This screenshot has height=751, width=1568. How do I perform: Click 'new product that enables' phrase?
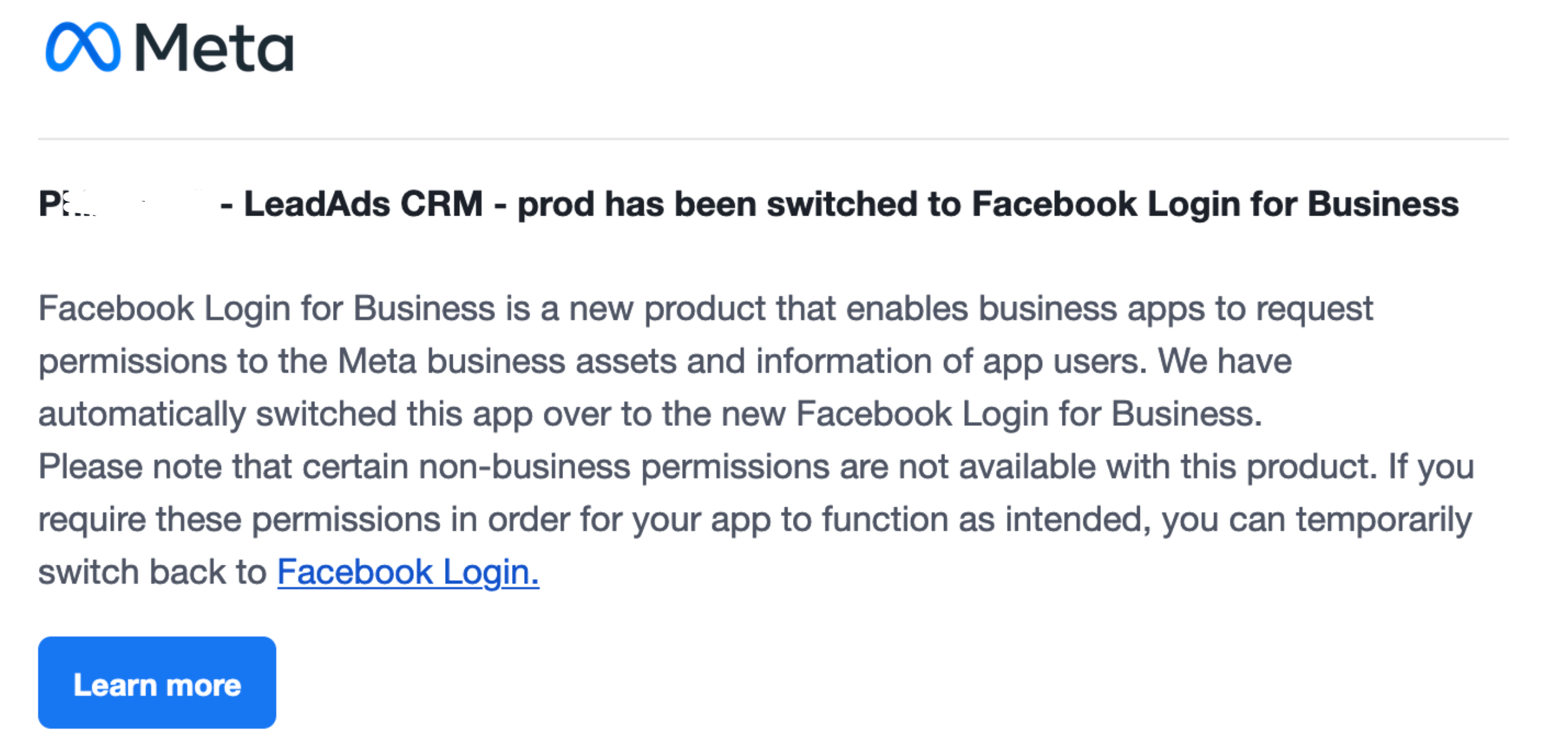pos(768,308)
